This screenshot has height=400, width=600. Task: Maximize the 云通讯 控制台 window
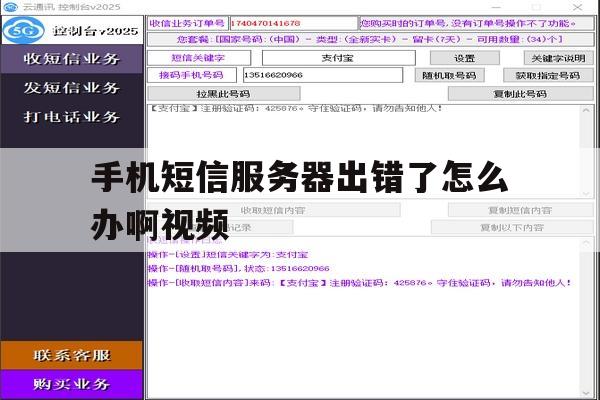(x=536, y=7)
